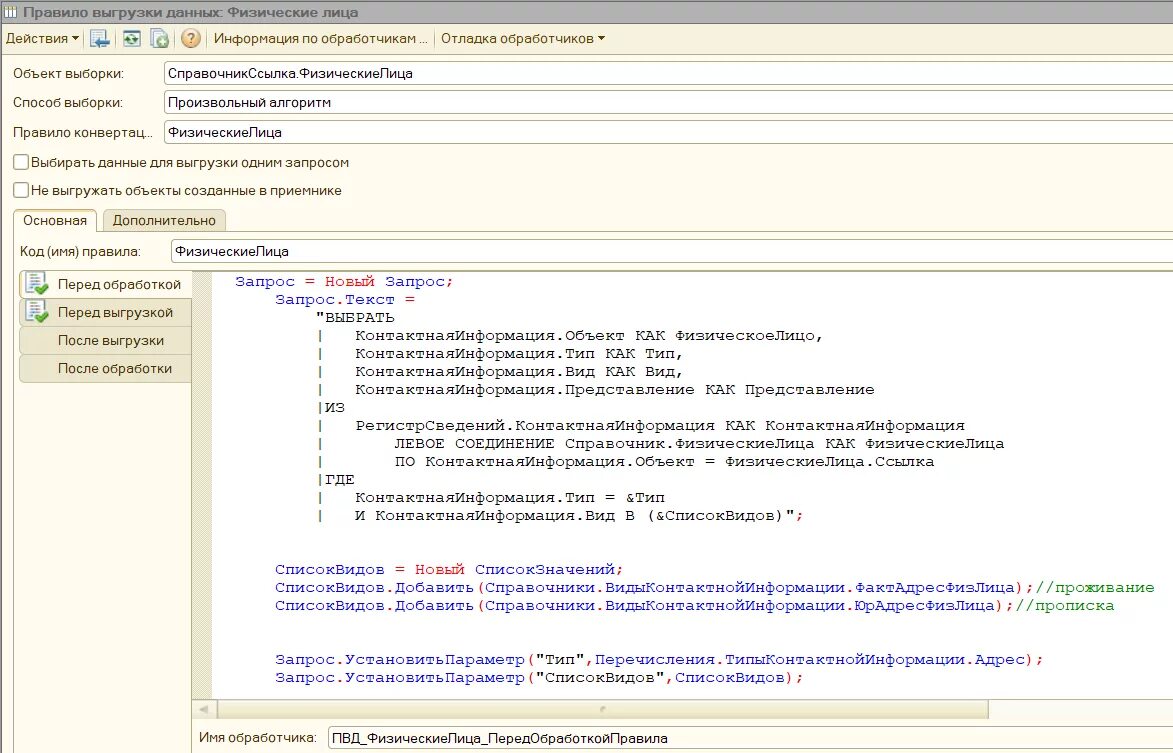1173x753 pixels.
Task: Click the Код (имя) правила field
Action: coord(672,251)
